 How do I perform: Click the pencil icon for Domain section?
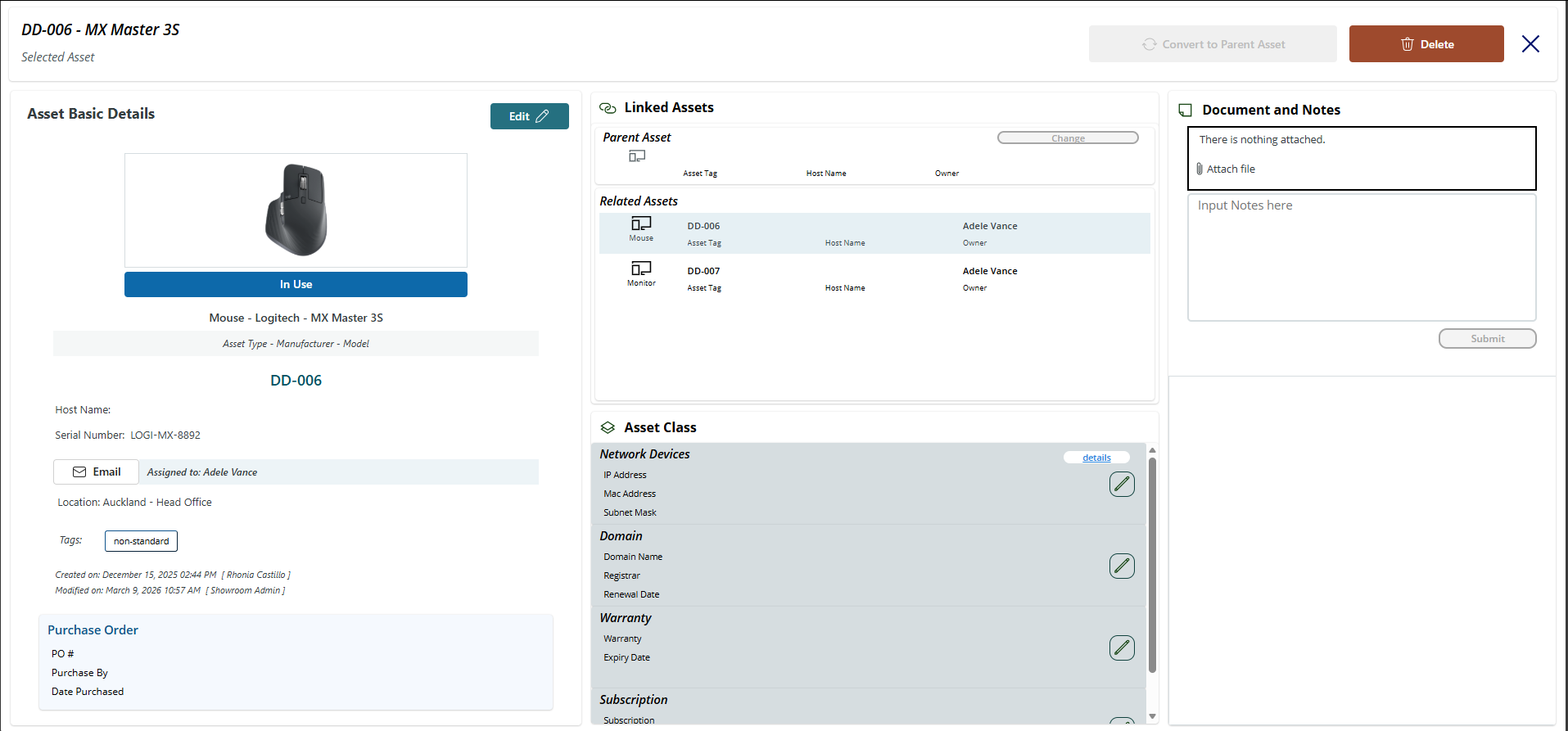(1122, 566)
